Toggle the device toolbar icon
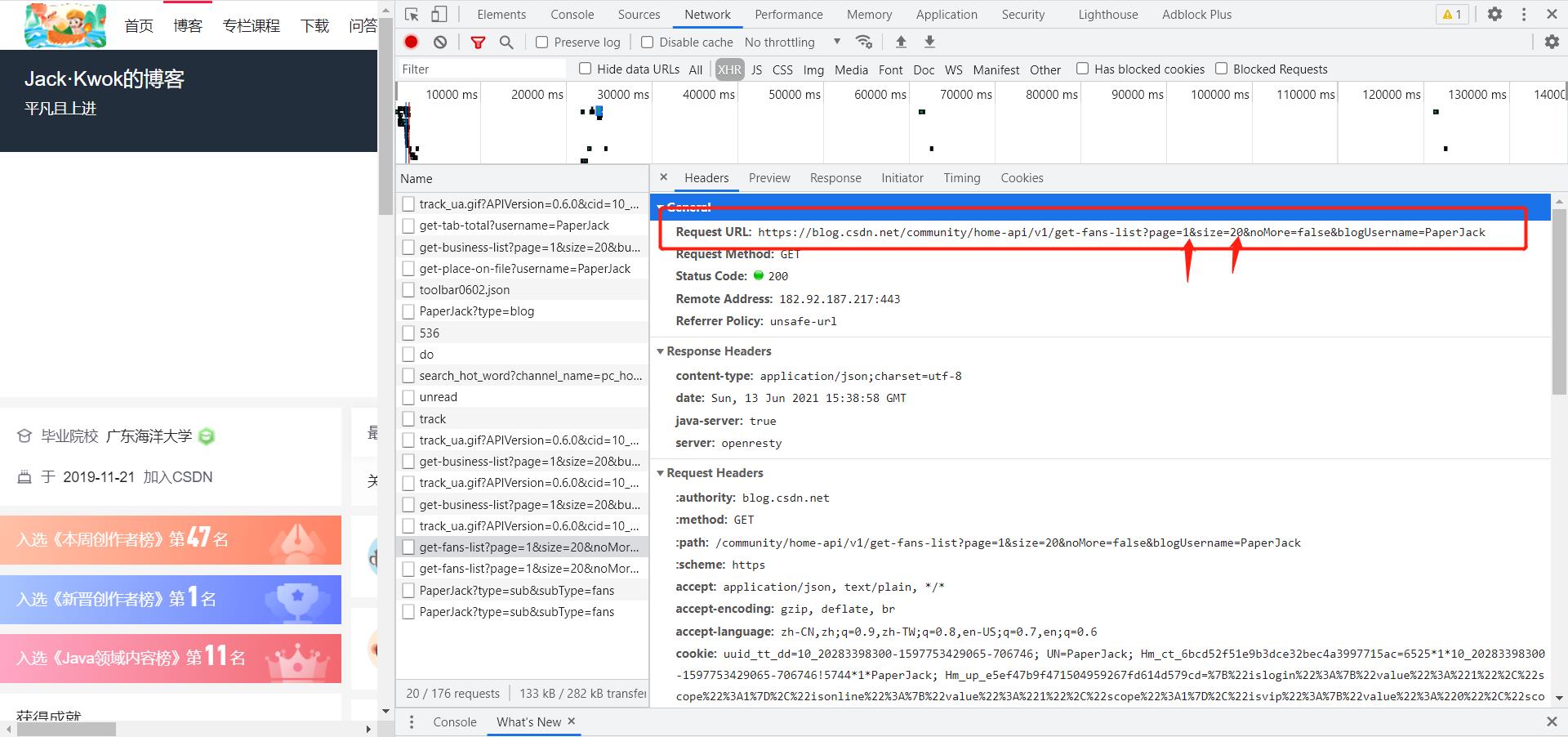Viewport: 1568px width, 737px height. point(439,14)
